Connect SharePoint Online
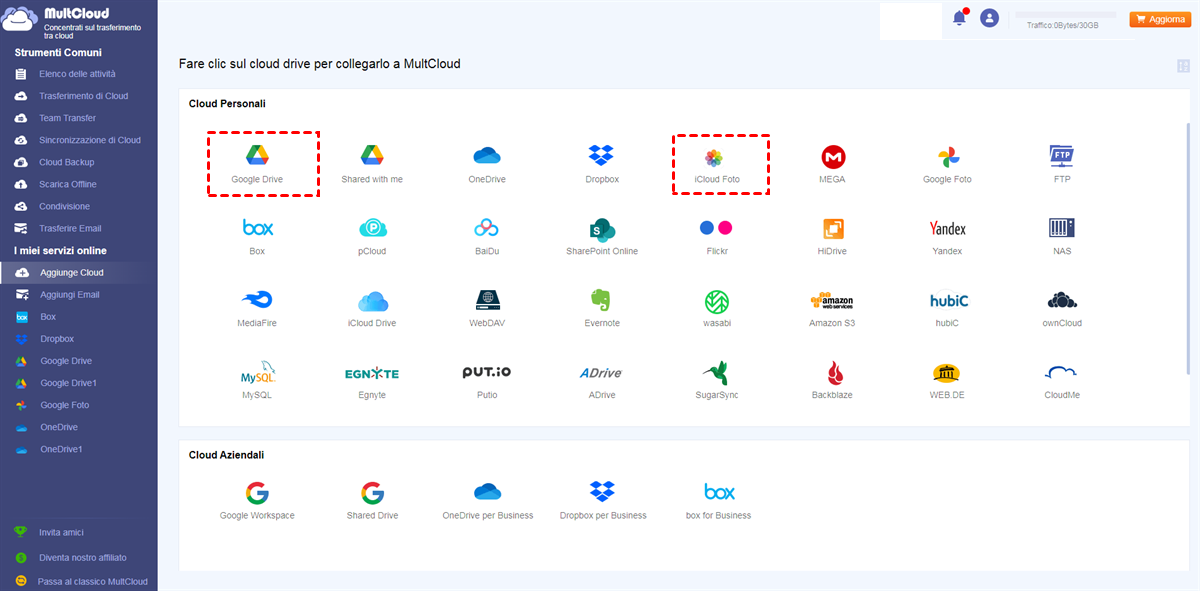 (602, 237)
